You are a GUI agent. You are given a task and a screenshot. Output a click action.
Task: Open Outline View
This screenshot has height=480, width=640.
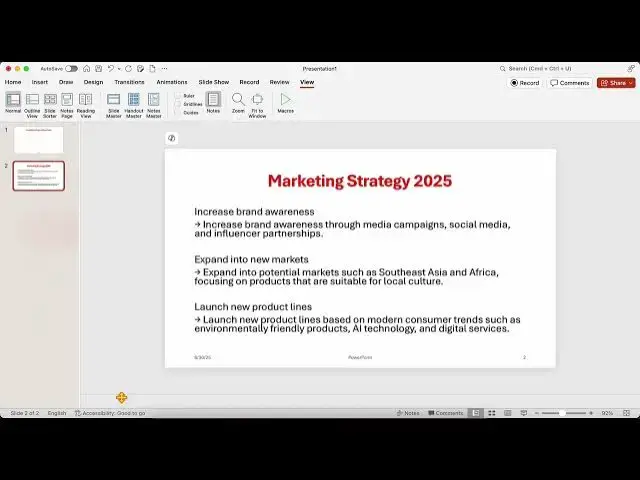[x=32, y=105]
